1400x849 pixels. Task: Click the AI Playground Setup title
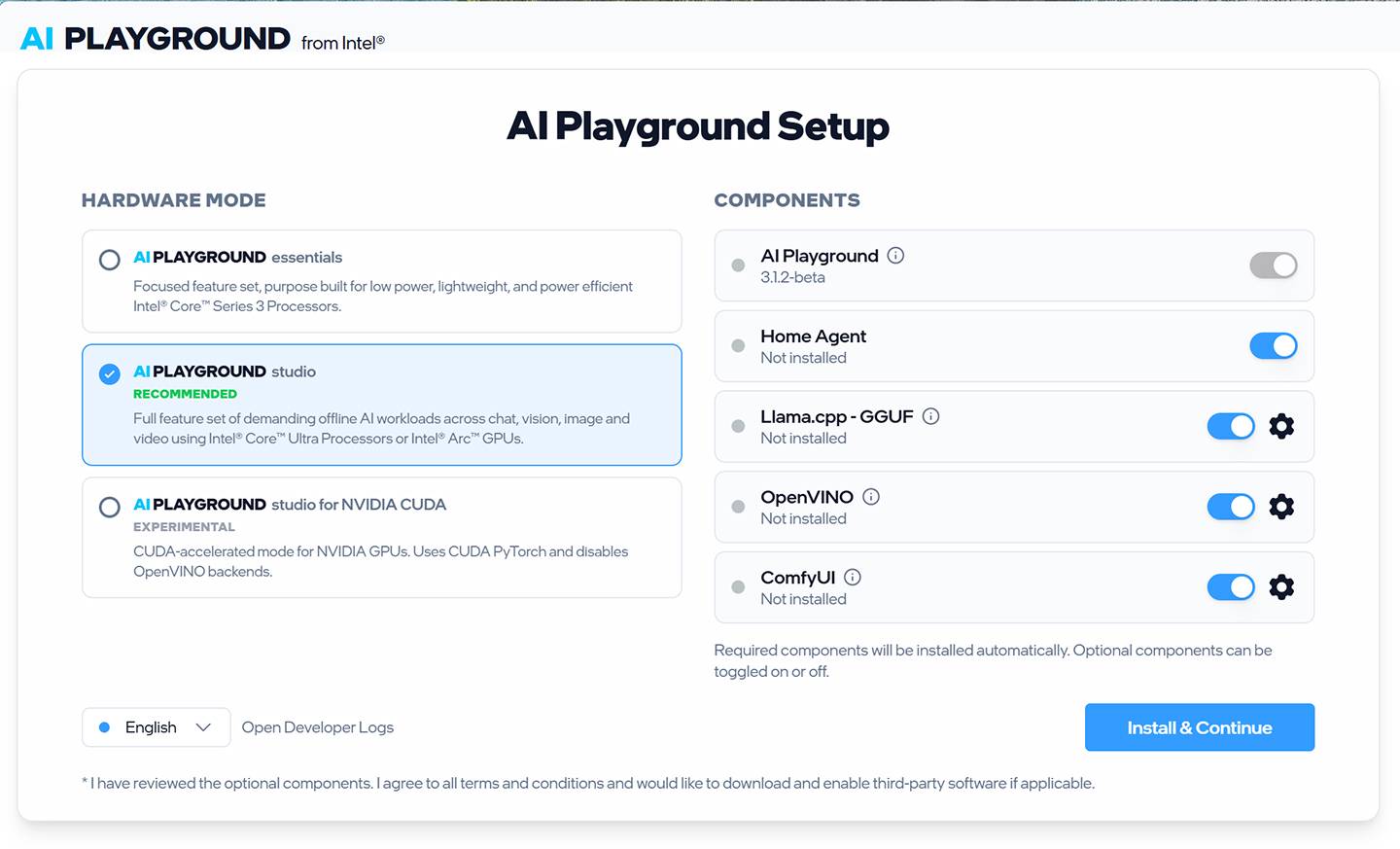tap(698, 126)
